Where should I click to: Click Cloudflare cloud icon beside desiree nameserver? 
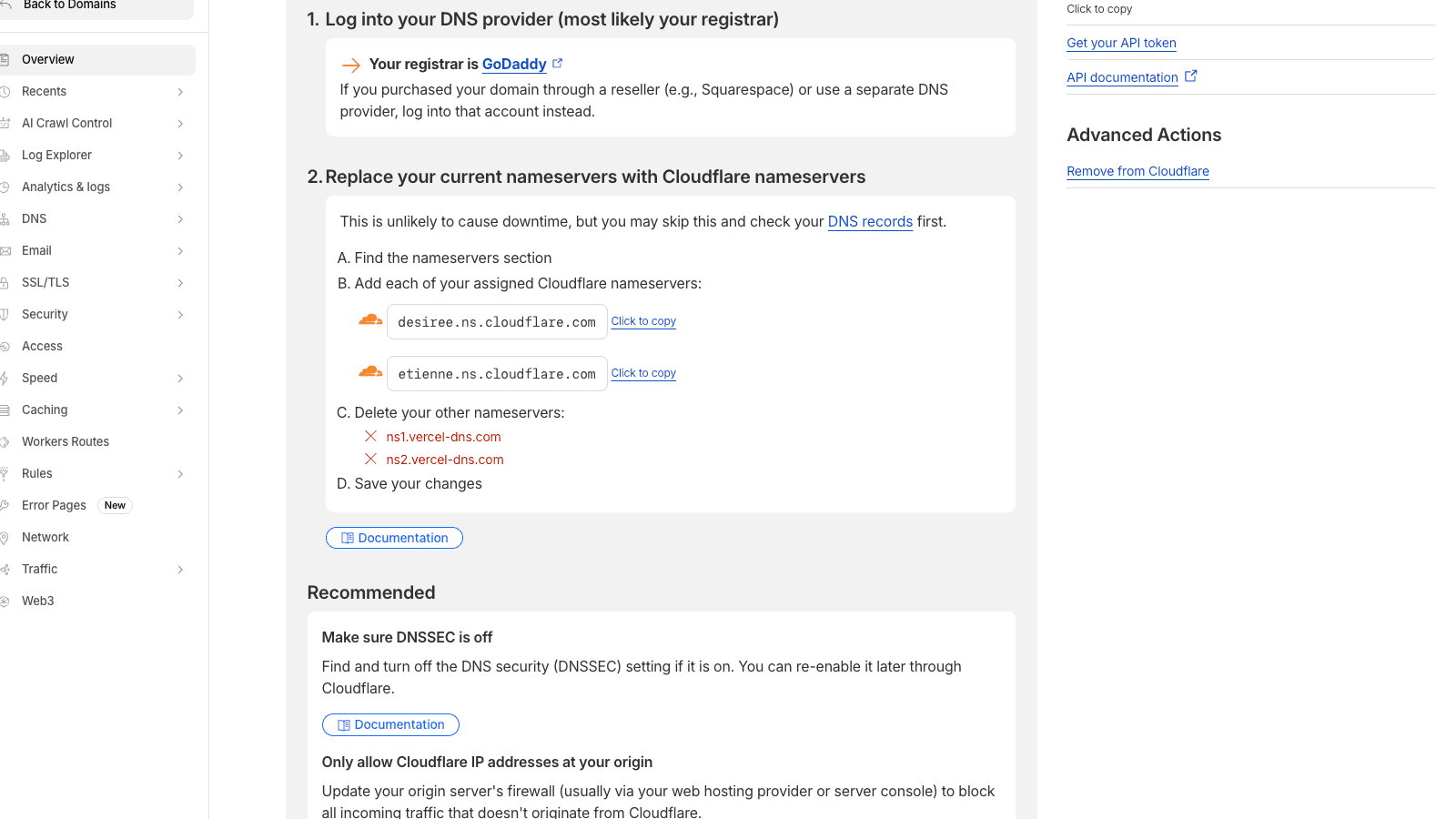point(370,320)
